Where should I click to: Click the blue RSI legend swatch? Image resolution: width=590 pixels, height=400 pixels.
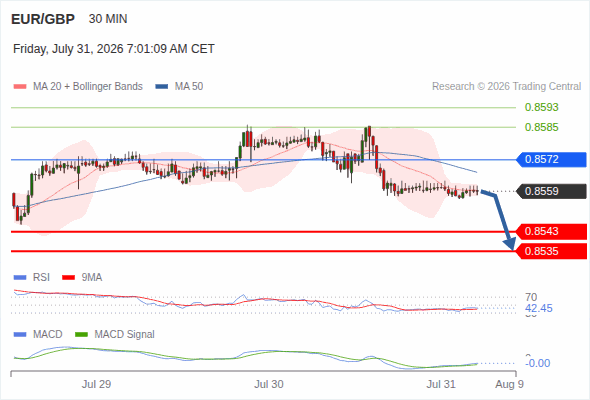pos(20,278)
